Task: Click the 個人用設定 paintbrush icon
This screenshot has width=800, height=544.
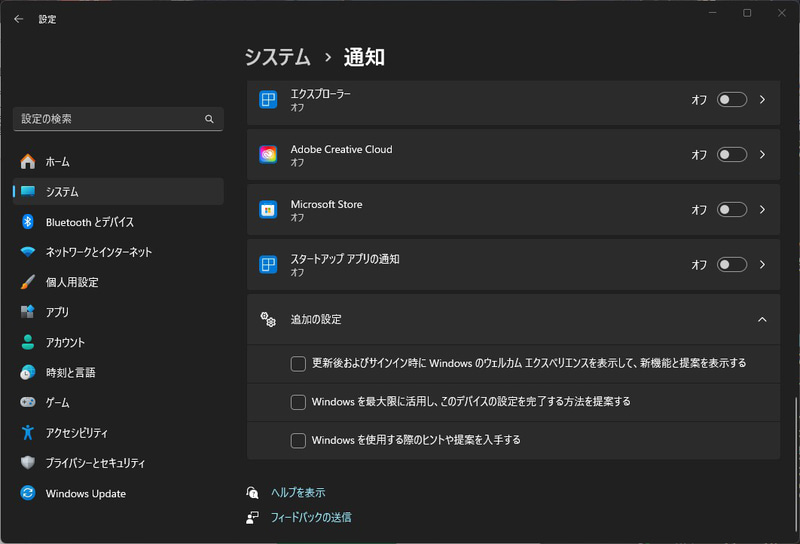Action: pyautogui.click(x=28, y=282)
